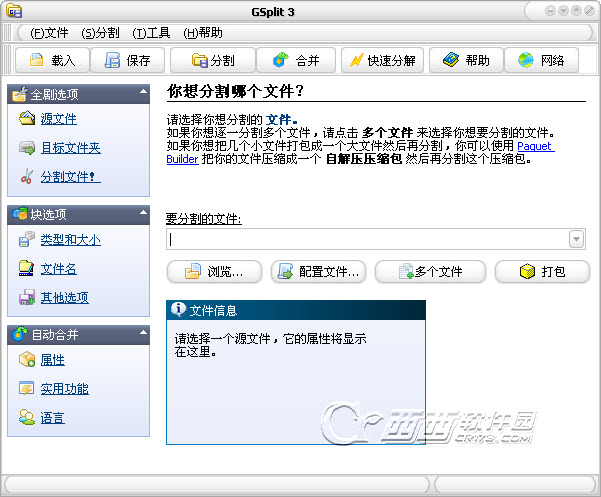The width and height of the screenshot is (601, 497).
Task: Click the users icon beside 语言
Action: [x=27, y=417]
